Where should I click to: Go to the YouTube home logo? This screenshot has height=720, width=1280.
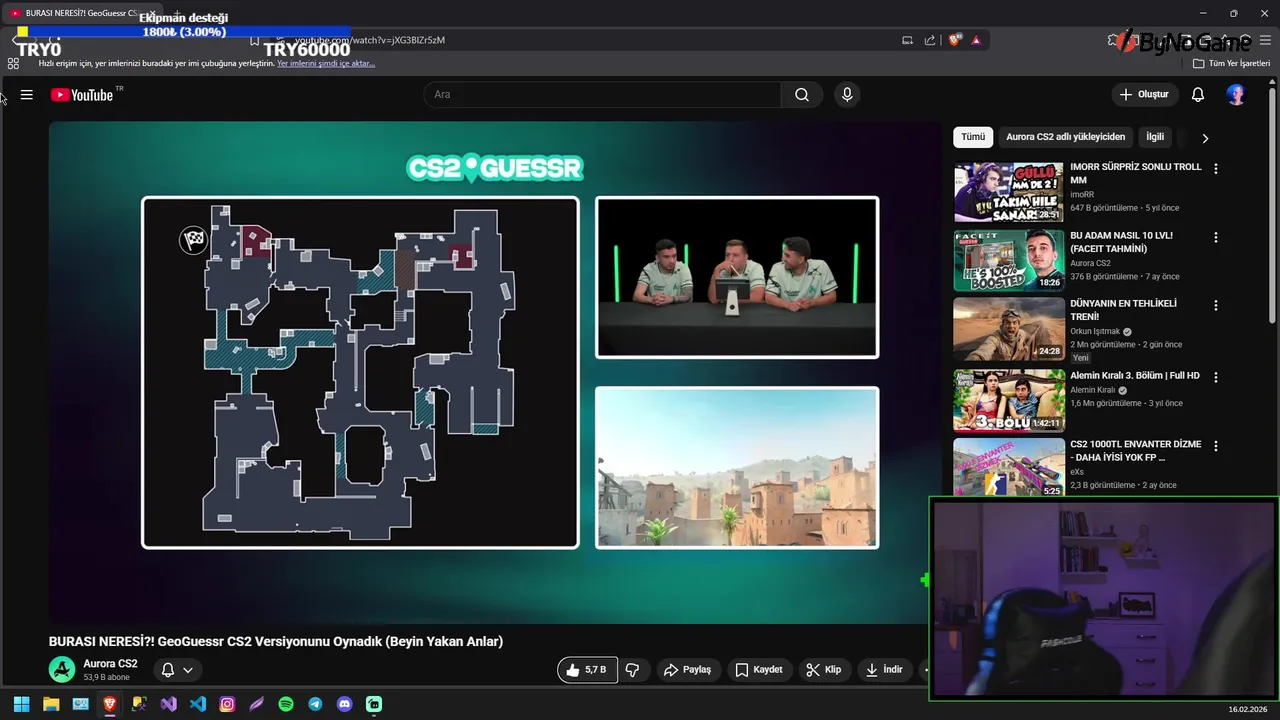pos(82,95)
